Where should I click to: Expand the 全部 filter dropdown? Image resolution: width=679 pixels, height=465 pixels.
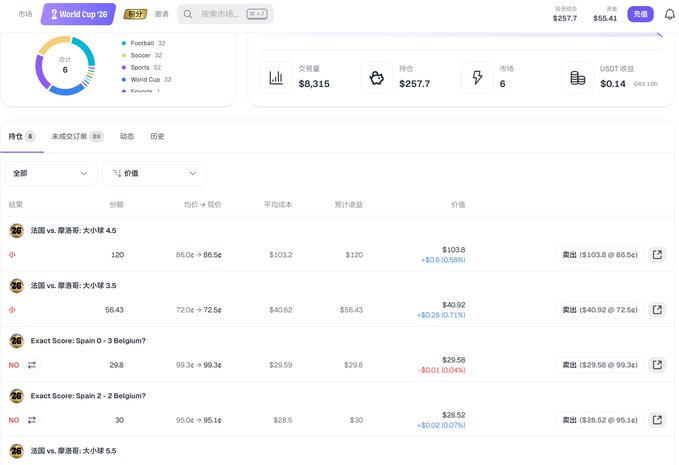click(51, 173)
